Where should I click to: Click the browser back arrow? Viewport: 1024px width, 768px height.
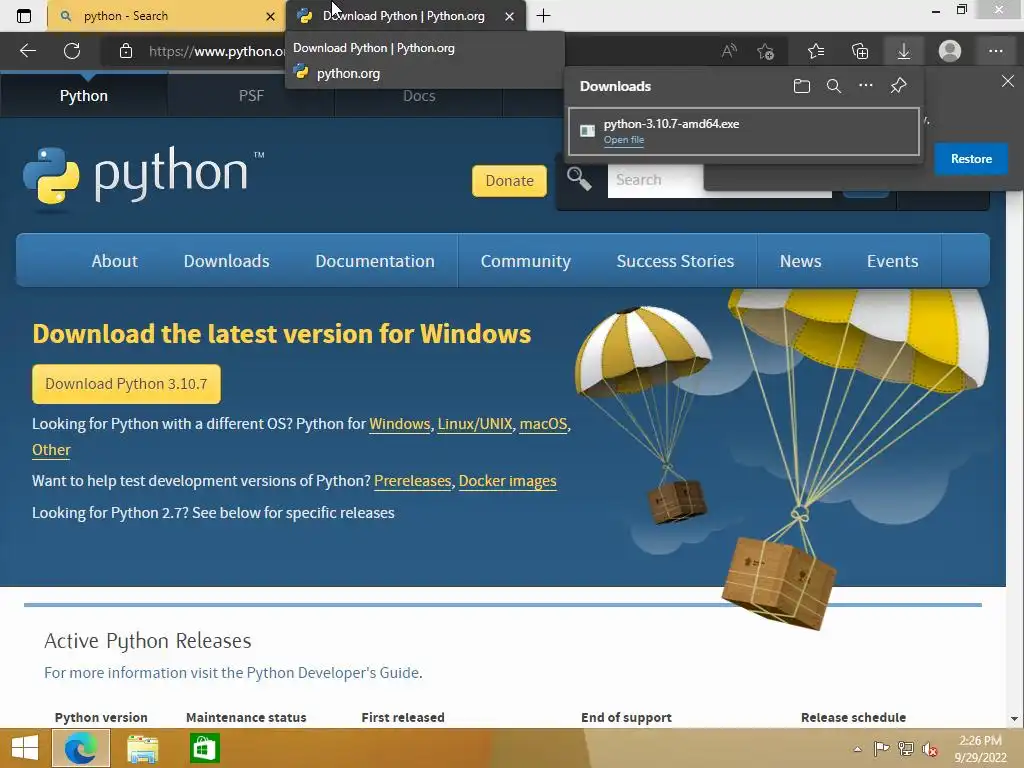27,51
